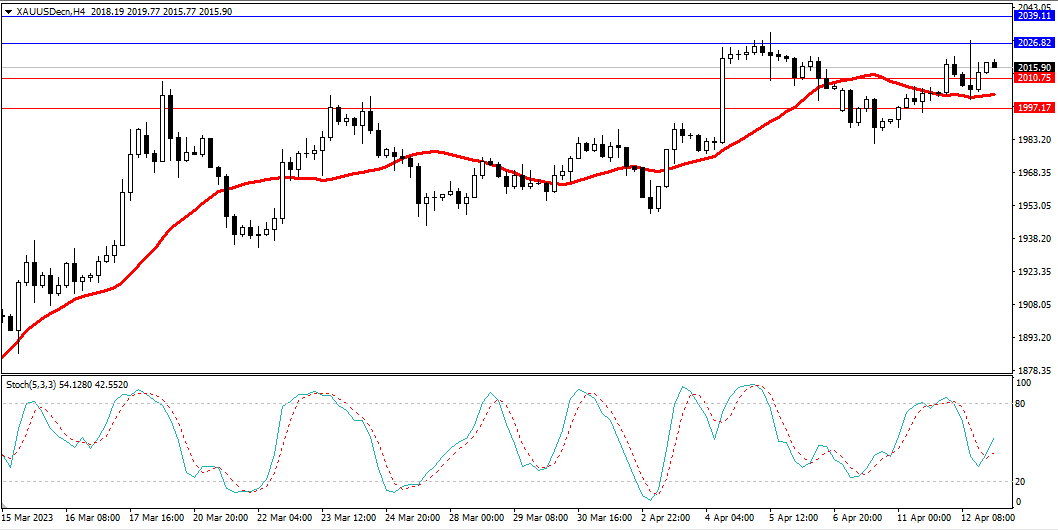Click the 22 Mar 04:00 time label

click(285, 518)
